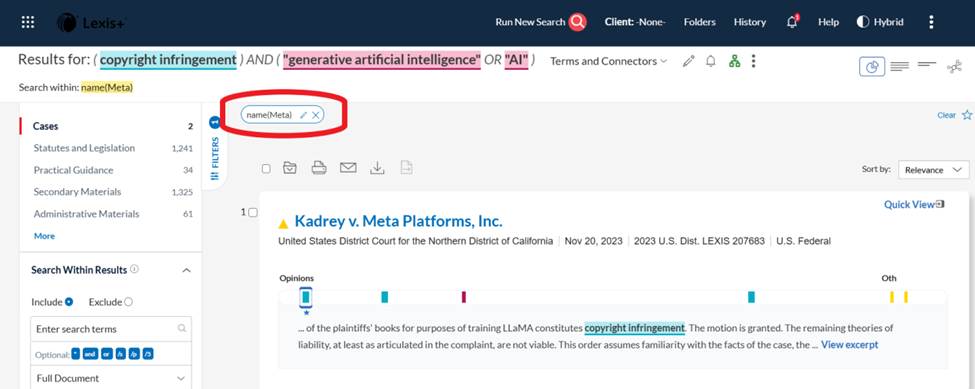Insert the /s connector
This screenshot has height=389, width=975.
121,354
